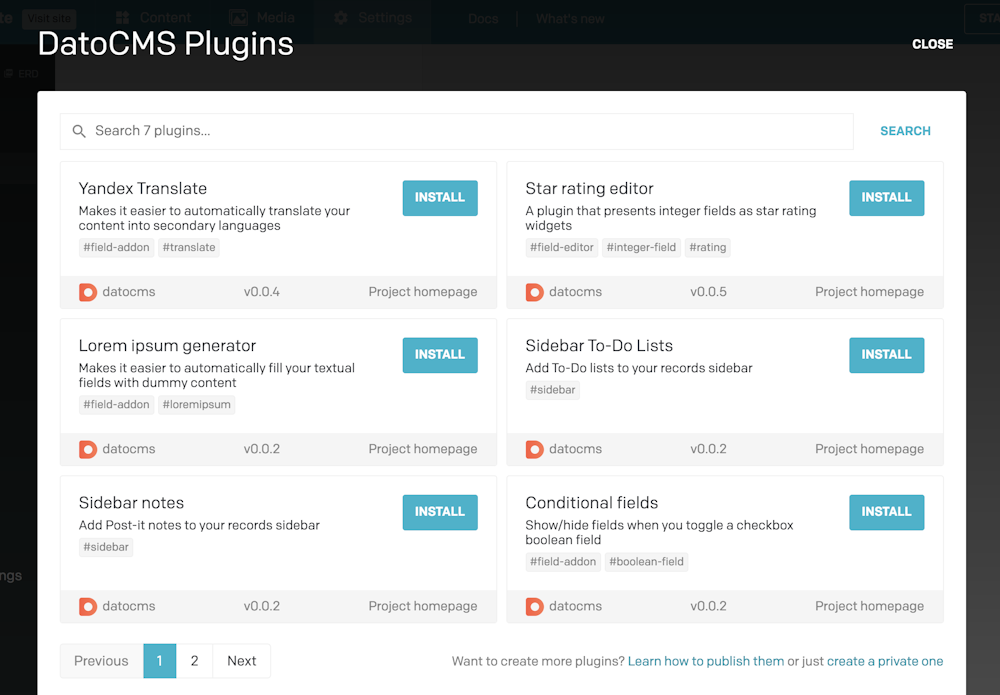Open Settings menu in background window
1000x695 pixels.
373,18
